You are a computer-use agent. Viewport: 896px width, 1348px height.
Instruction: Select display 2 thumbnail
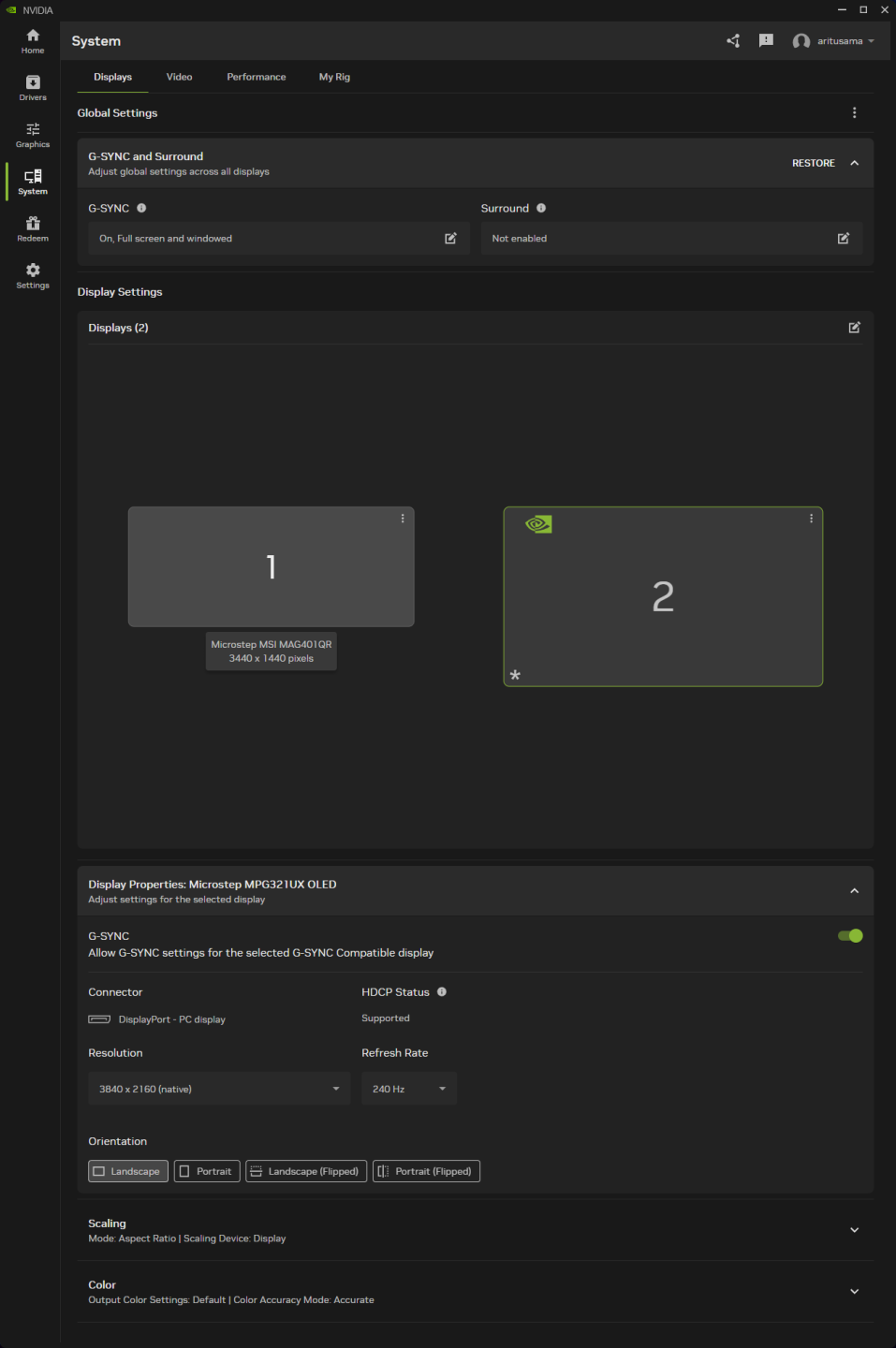[x=663, y=597]
